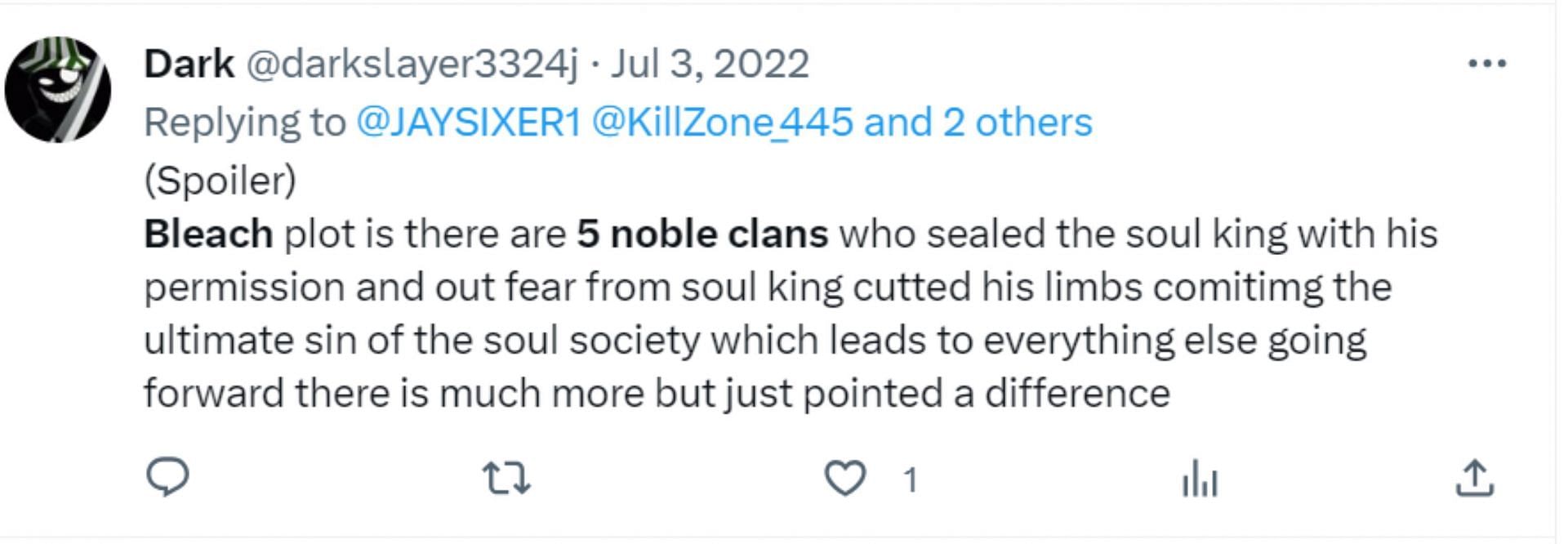Click the reply speech bubble icon

167,477
